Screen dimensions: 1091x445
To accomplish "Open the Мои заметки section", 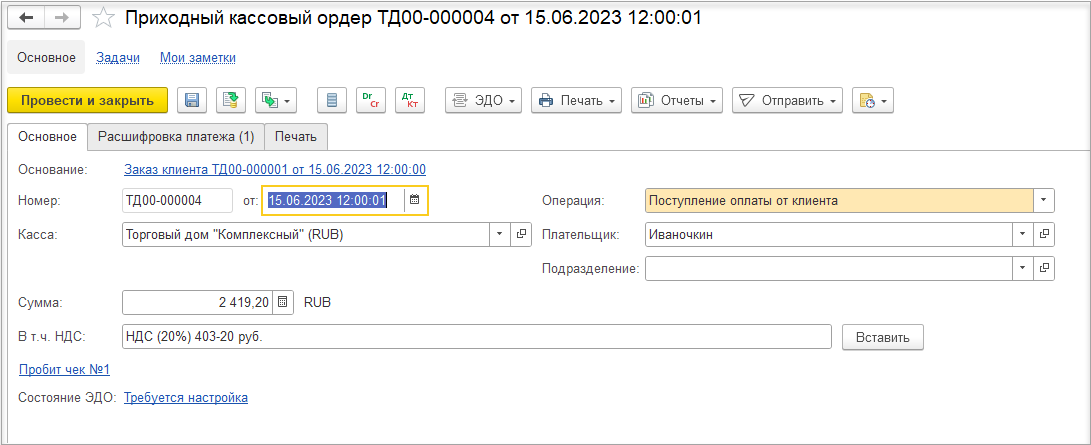I will (198, 58).
